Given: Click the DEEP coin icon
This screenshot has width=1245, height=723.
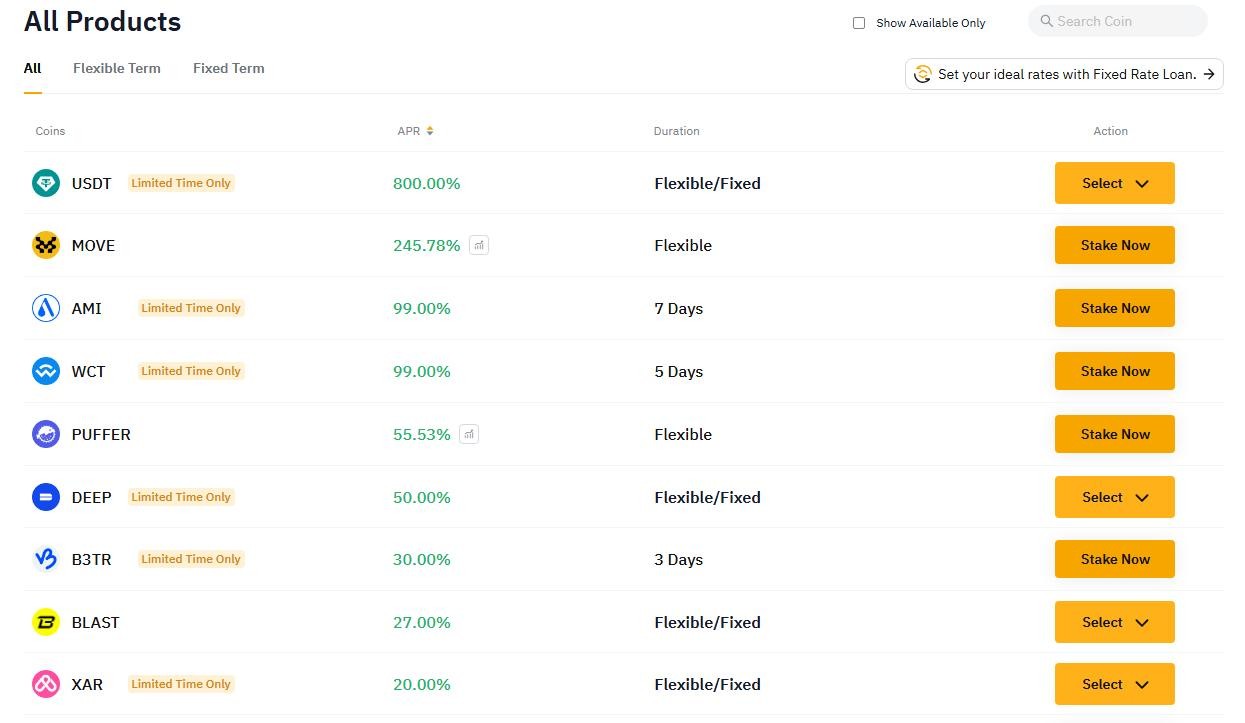Looking at the screenshot, I should click(x=46, y=497).
